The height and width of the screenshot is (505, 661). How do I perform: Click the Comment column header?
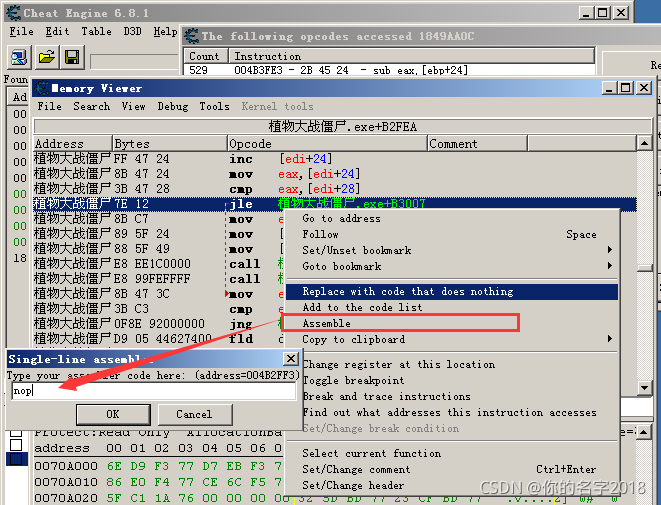[477, 144]
